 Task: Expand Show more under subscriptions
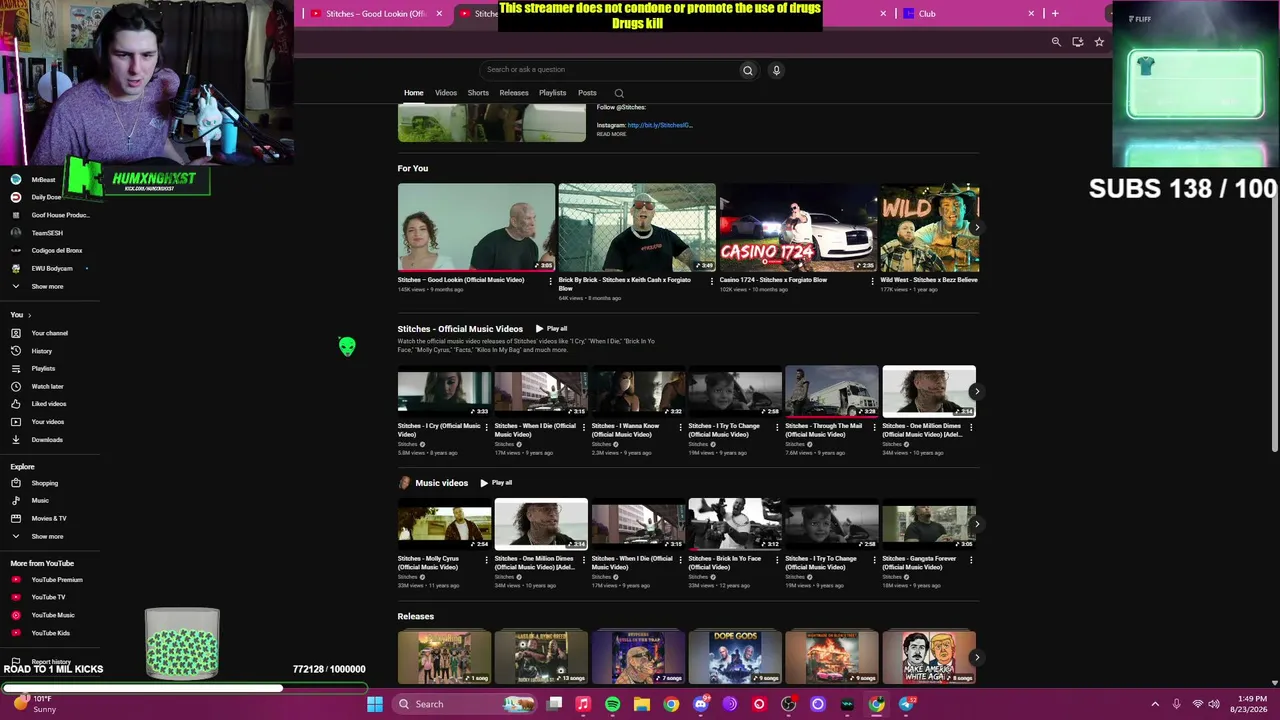[x=46, y=287]
